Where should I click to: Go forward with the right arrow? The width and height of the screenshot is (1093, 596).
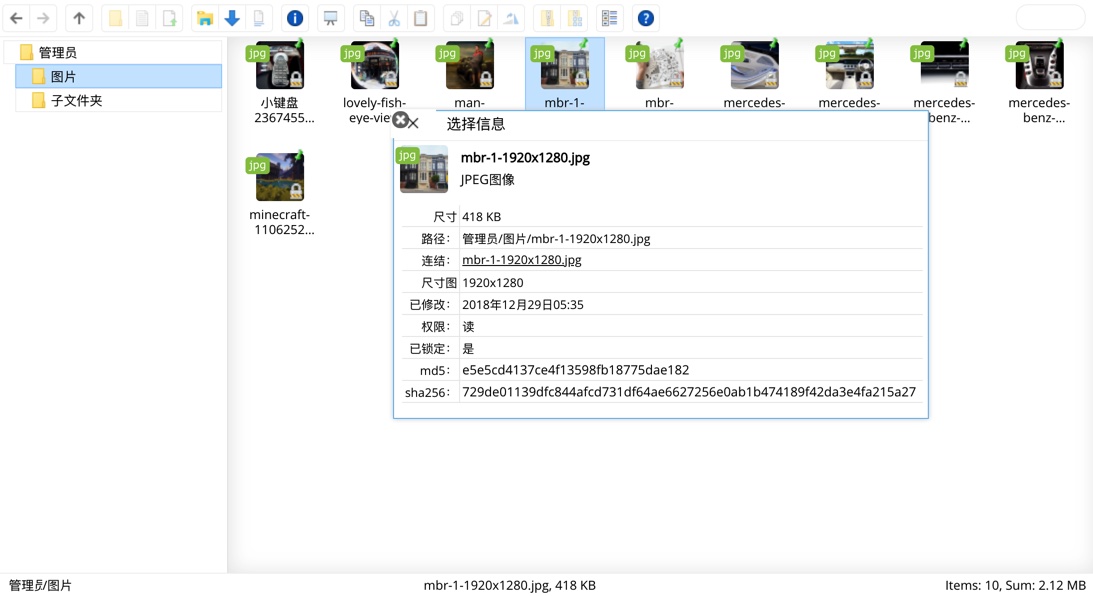coord(43,18)
